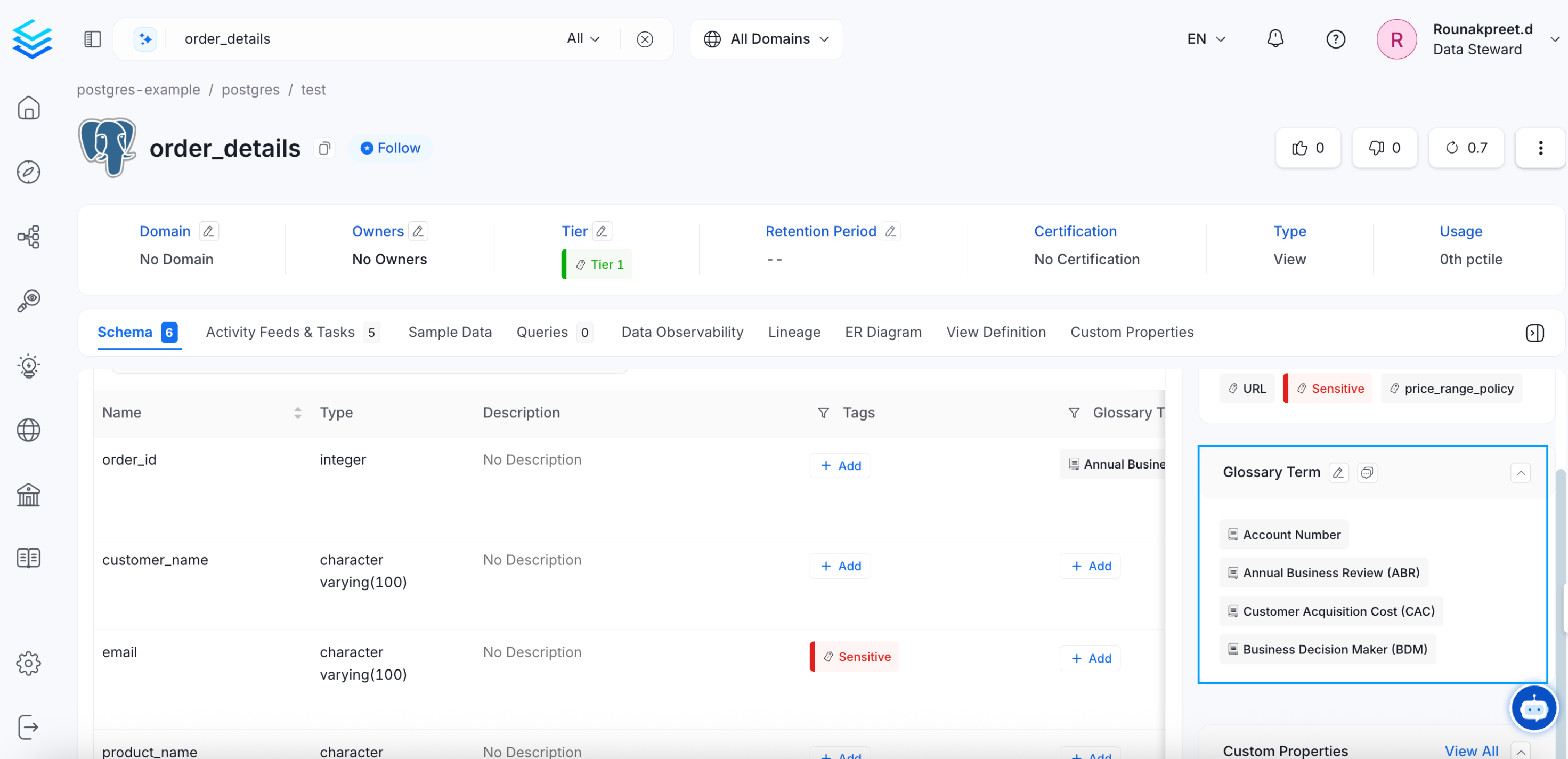Open the Explore compass sidebar icon
Viewport: 1568px width, 759px height.
click(29, 172)
